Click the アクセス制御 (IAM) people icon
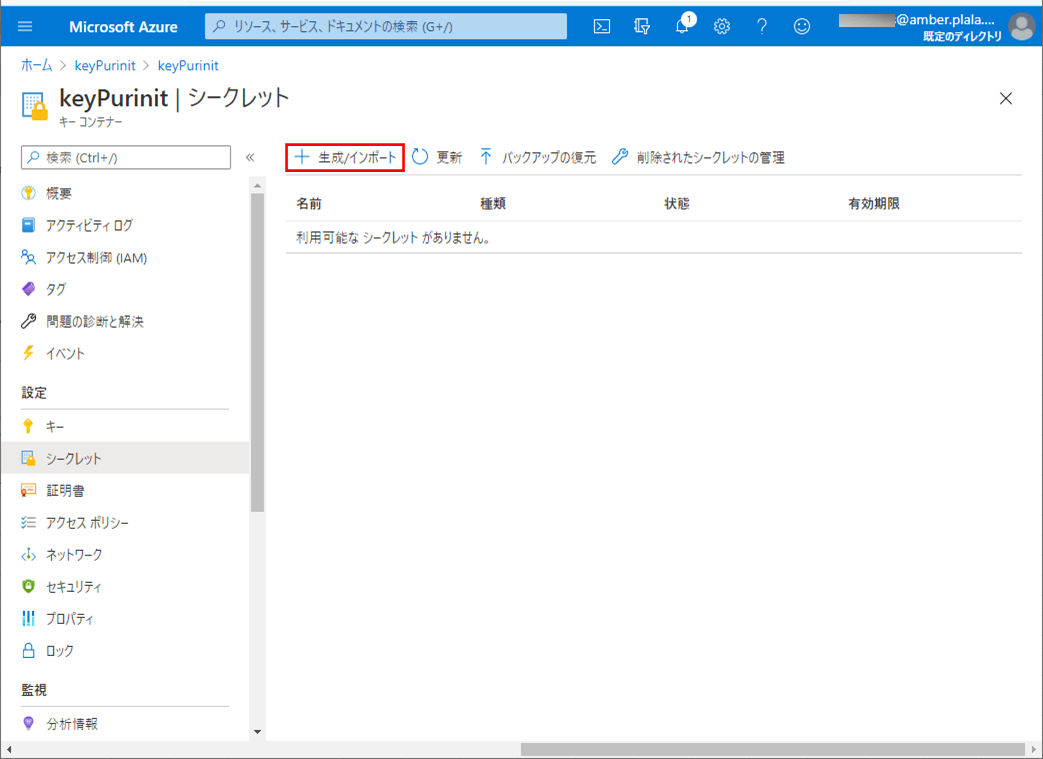The image size is (1043, 759). click(28, 257)
